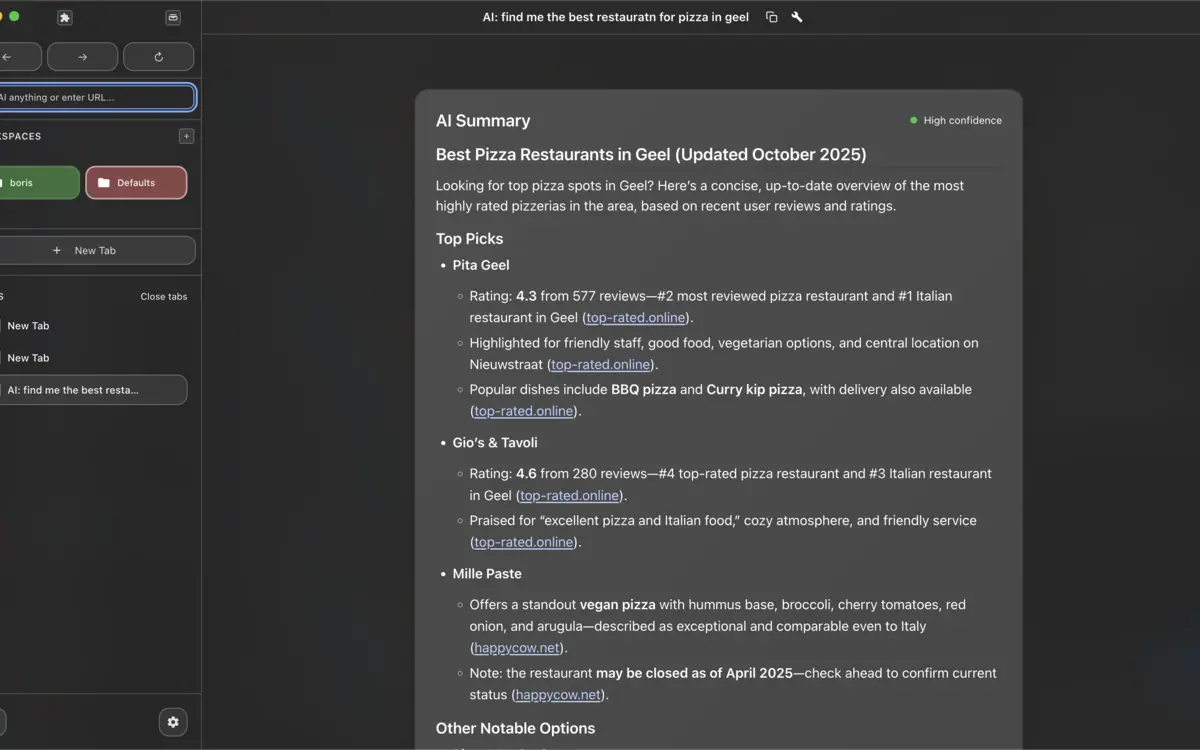Open top-rated.online link after Nieuwstraat

click(x=600, y=365)
